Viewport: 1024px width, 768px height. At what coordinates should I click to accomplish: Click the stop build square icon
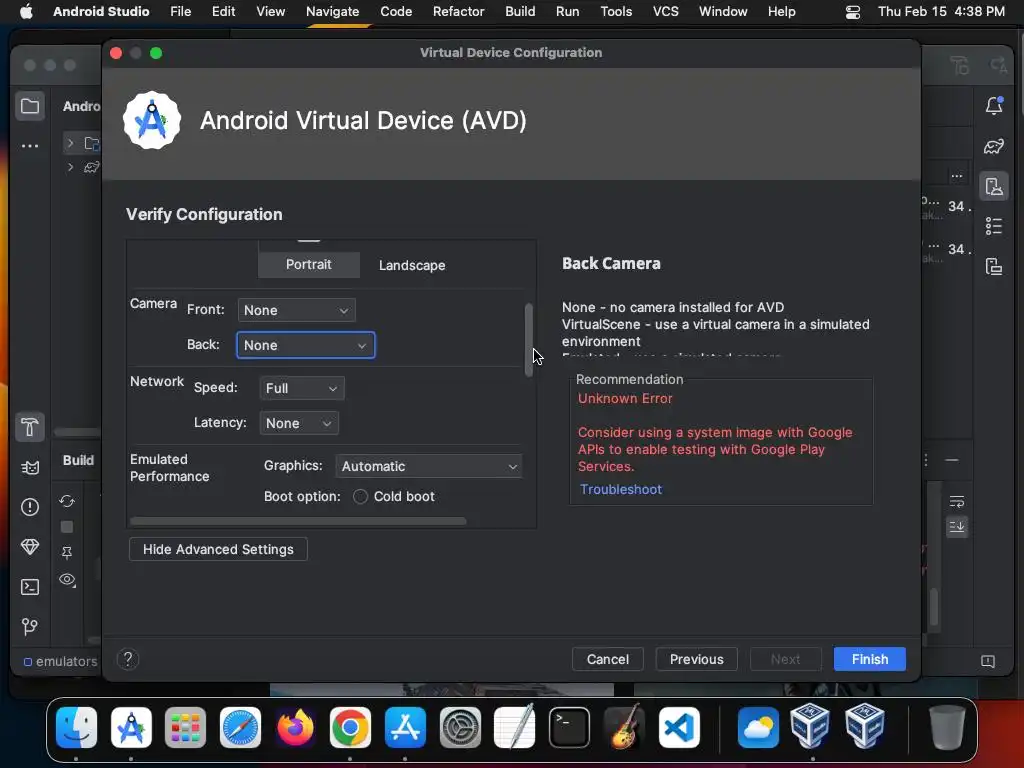click(x=67, y=527)
